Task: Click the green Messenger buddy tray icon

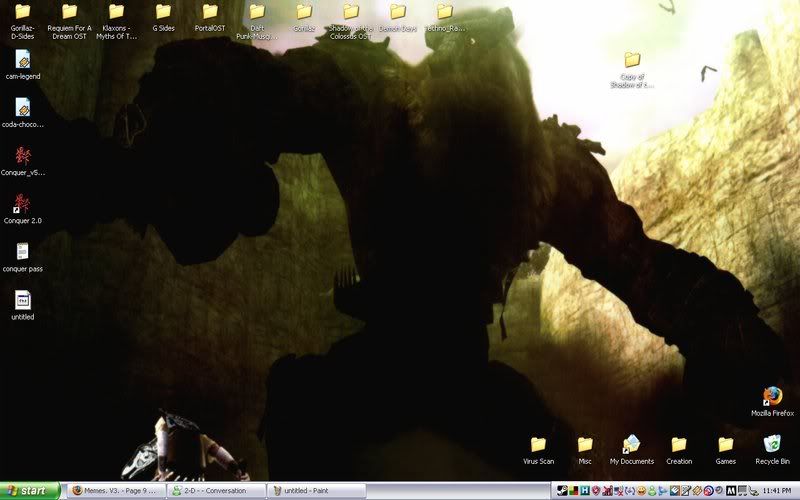Action: (653, 491)
